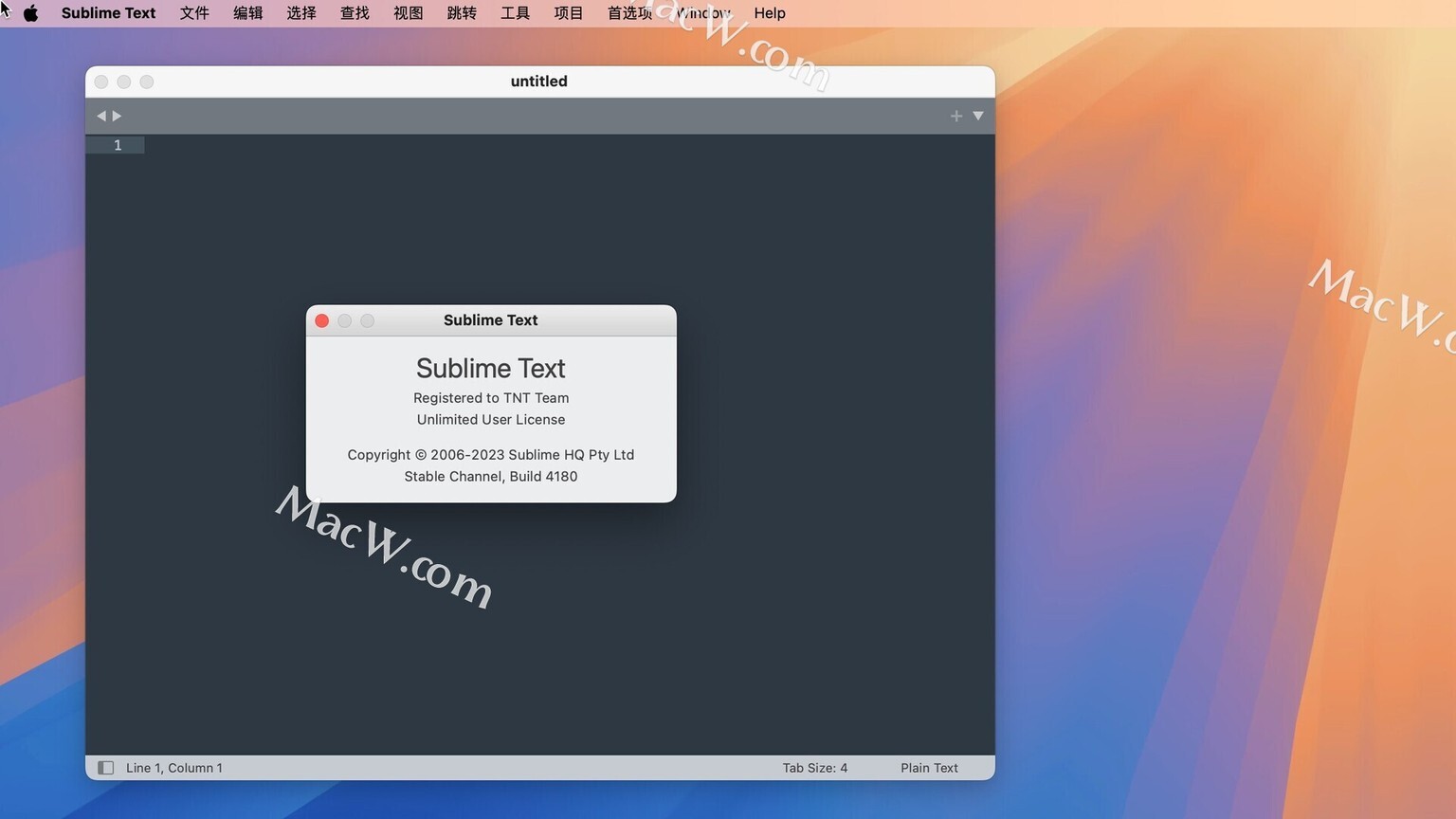This screenshot has height=819, width=1456.
Task: Open the 查找 menu
Action: [x=355, y=13]
